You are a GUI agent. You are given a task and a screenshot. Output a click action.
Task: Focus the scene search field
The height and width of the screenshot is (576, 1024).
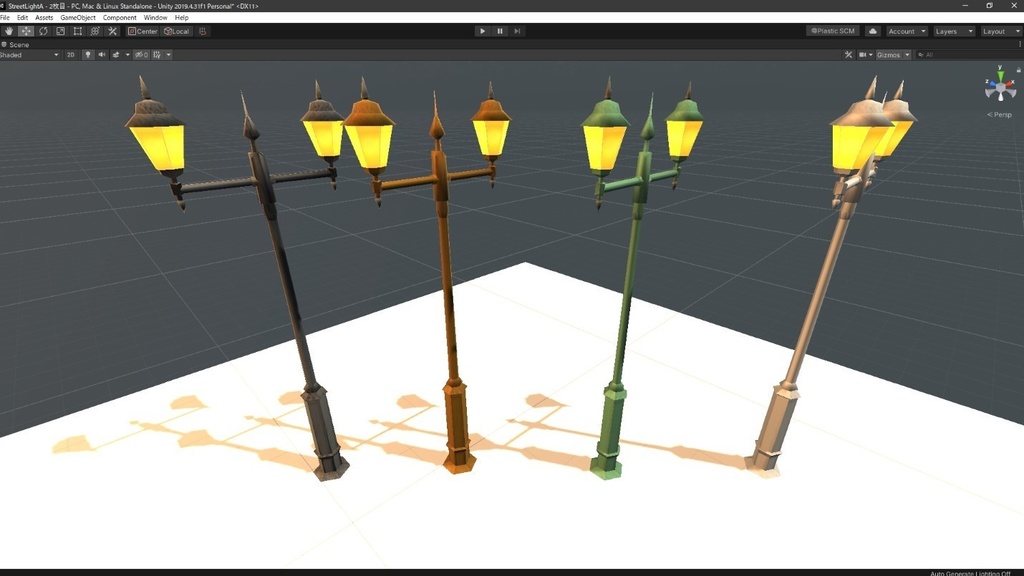pos(968,55)
